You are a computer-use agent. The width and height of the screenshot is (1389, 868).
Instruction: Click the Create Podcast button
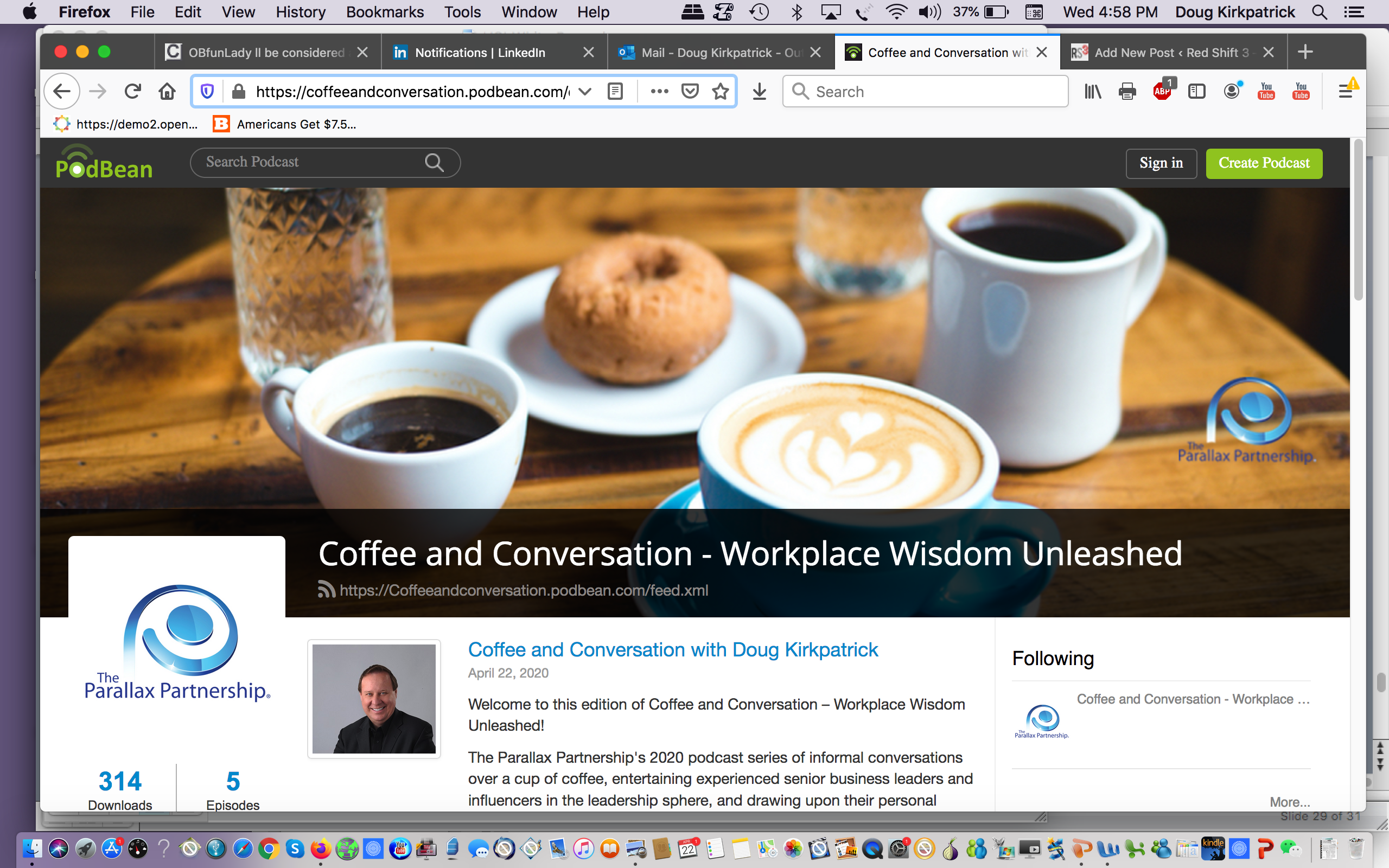pos(1264,163)
